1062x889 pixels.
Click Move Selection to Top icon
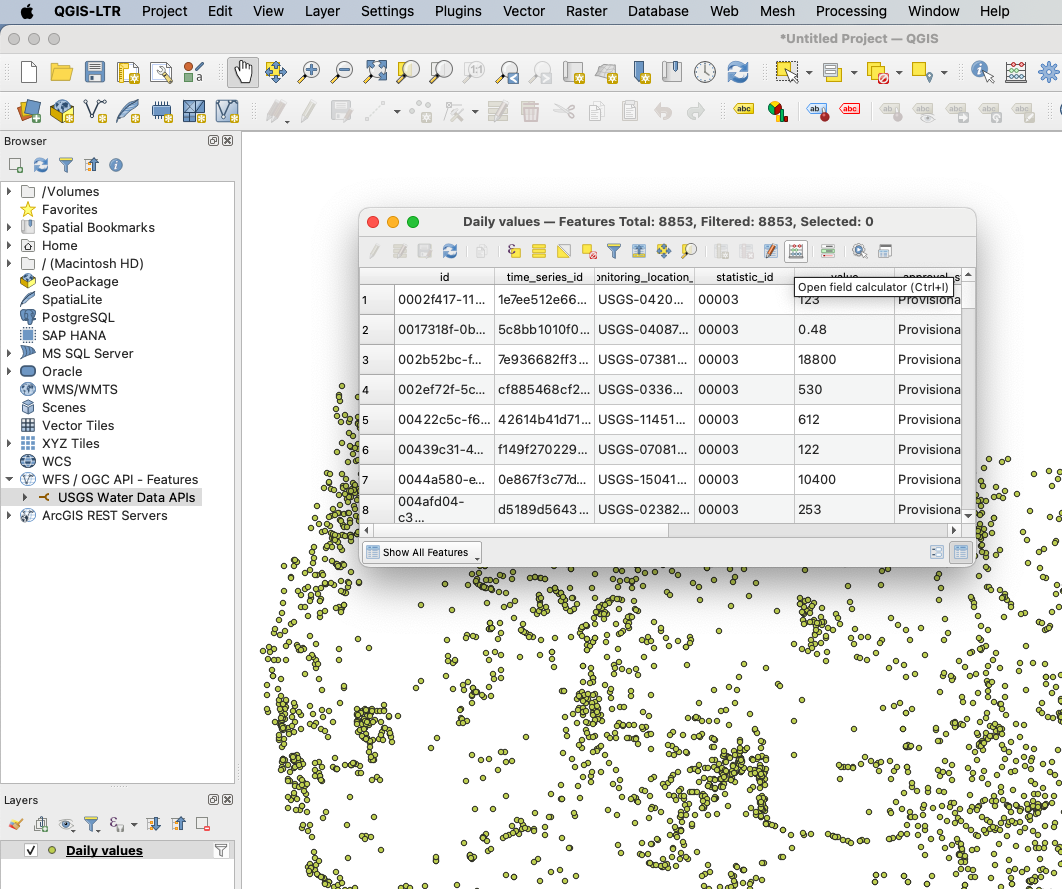(639, 251)
